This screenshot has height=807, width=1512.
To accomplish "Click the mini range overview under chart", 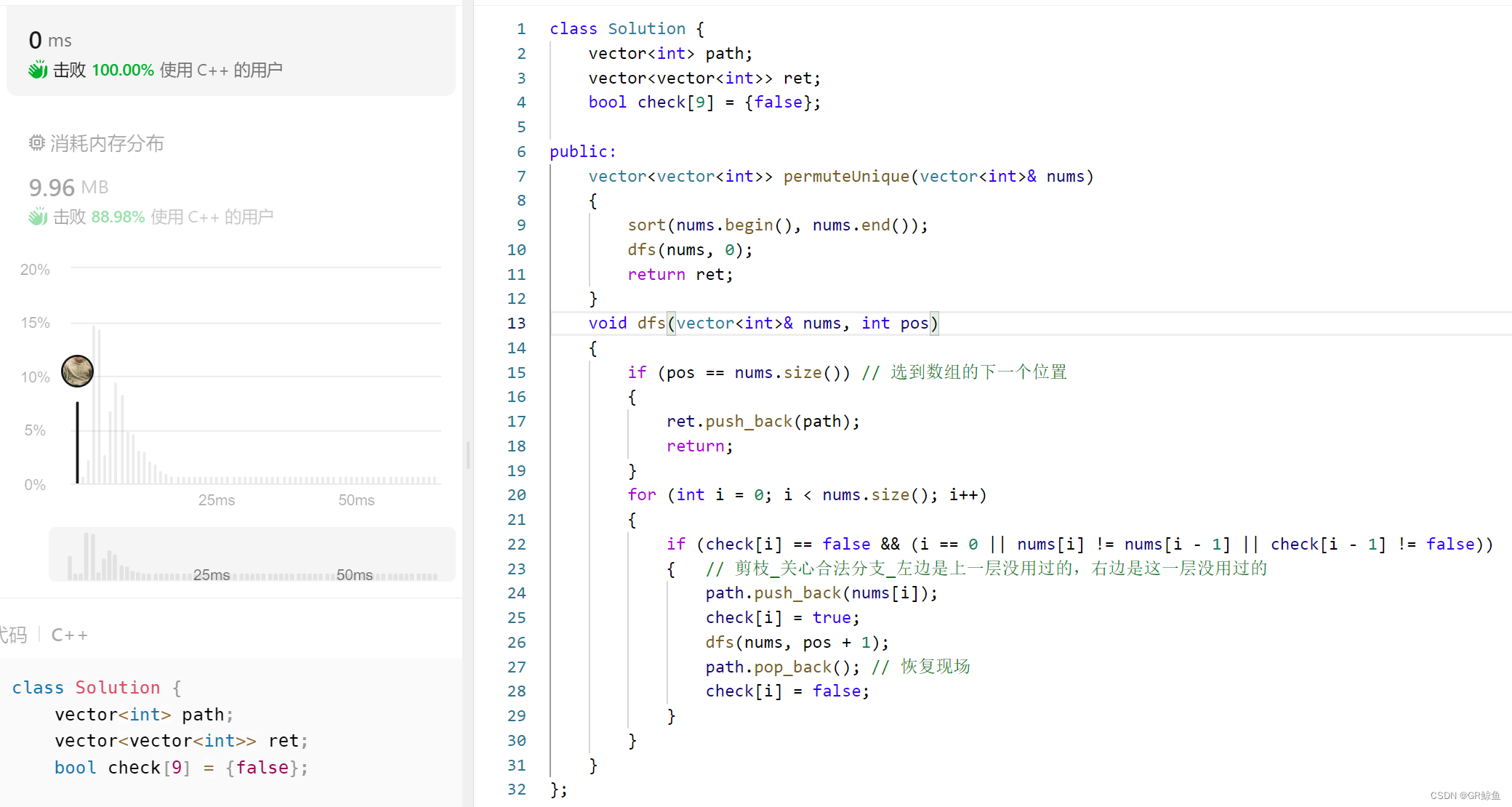I will (x=252, y=555).
